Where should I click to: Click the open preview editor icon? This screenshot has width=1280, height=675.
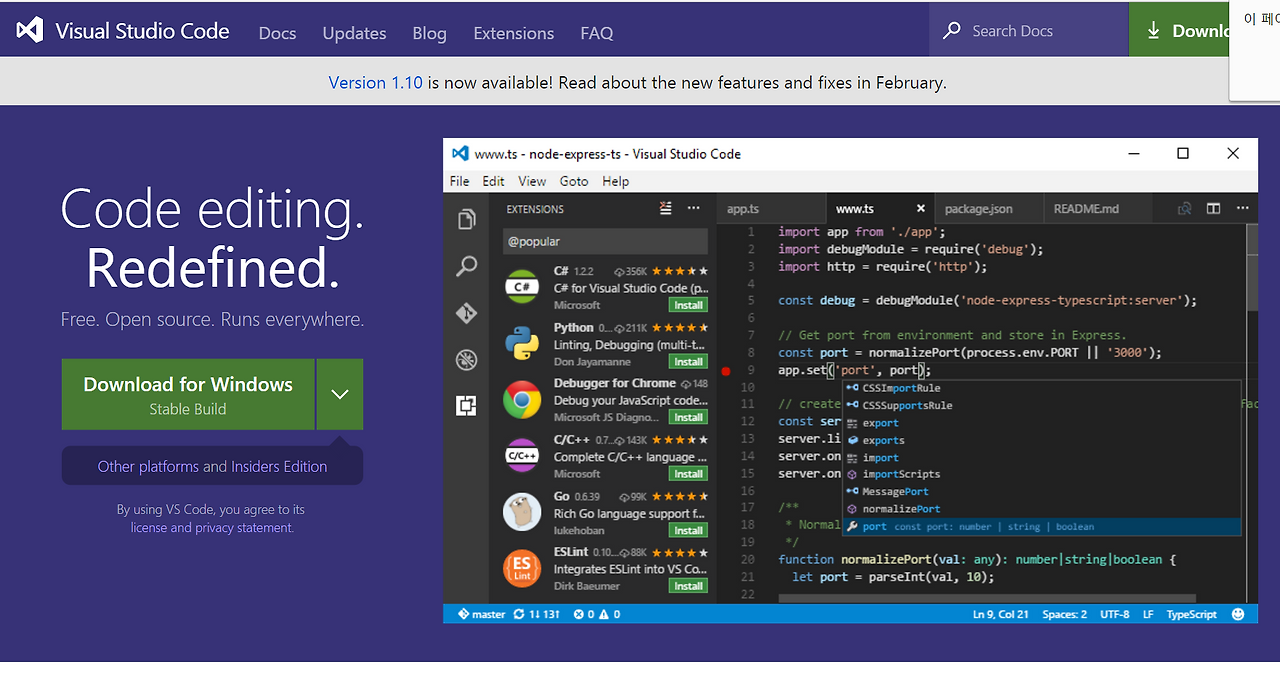pos(1185,208)
